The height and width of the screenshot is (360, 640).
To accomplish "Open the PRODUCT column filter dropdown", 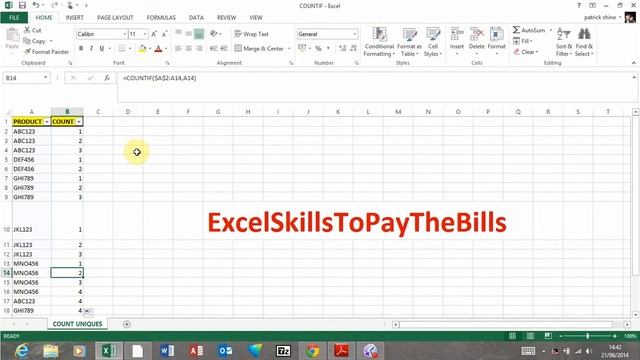I will pyautogui.click(x=47, y=122).
